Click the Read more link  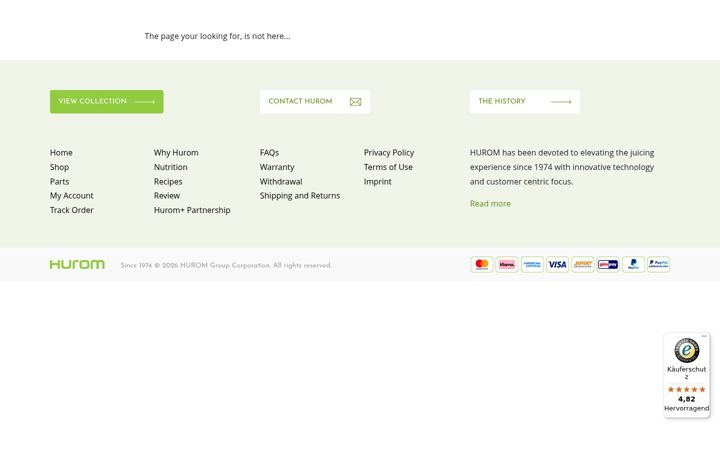(490, 203)
